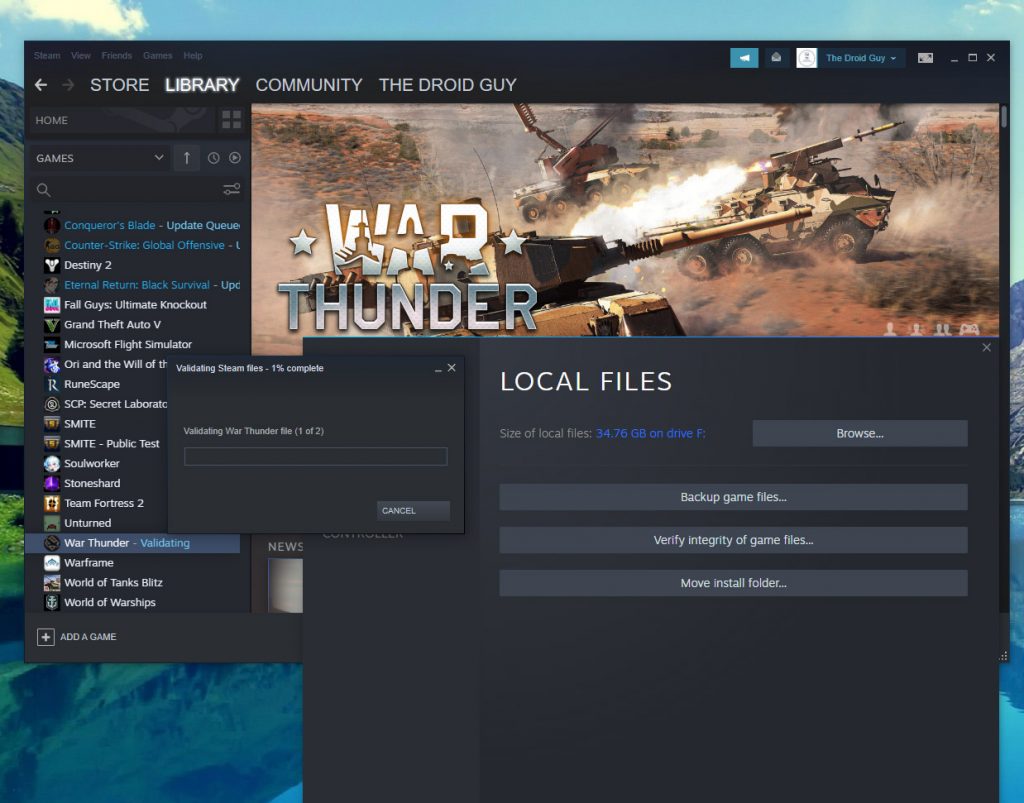Open the Steam menu
The height and width of the screenshot is (803, 1024).
click(47, 55)
